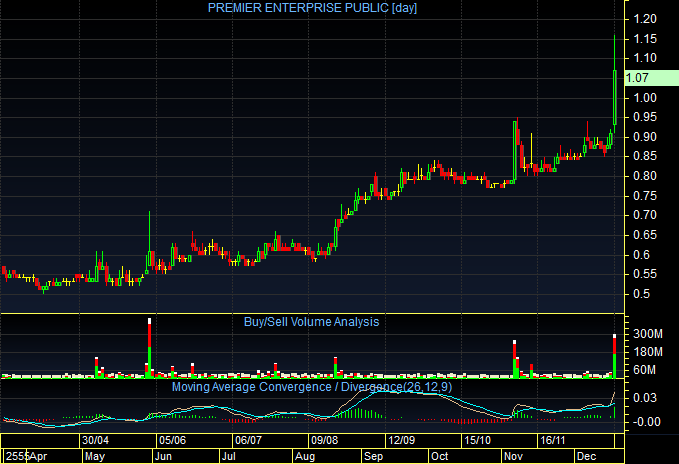Click the 0.80 price axis label
Screen dimensions: 679x464
click(645, 176)
